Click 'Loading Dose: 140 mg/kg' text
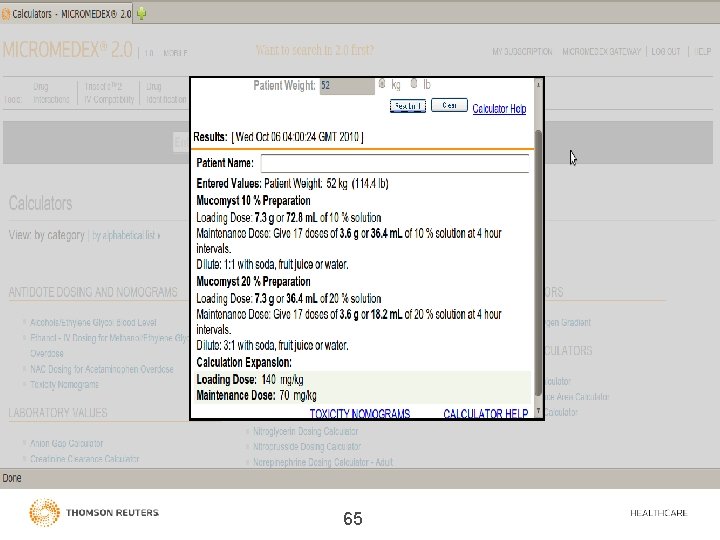Image resolution: width=720 pixels, height=540 pixels. [x=250, y=380]
